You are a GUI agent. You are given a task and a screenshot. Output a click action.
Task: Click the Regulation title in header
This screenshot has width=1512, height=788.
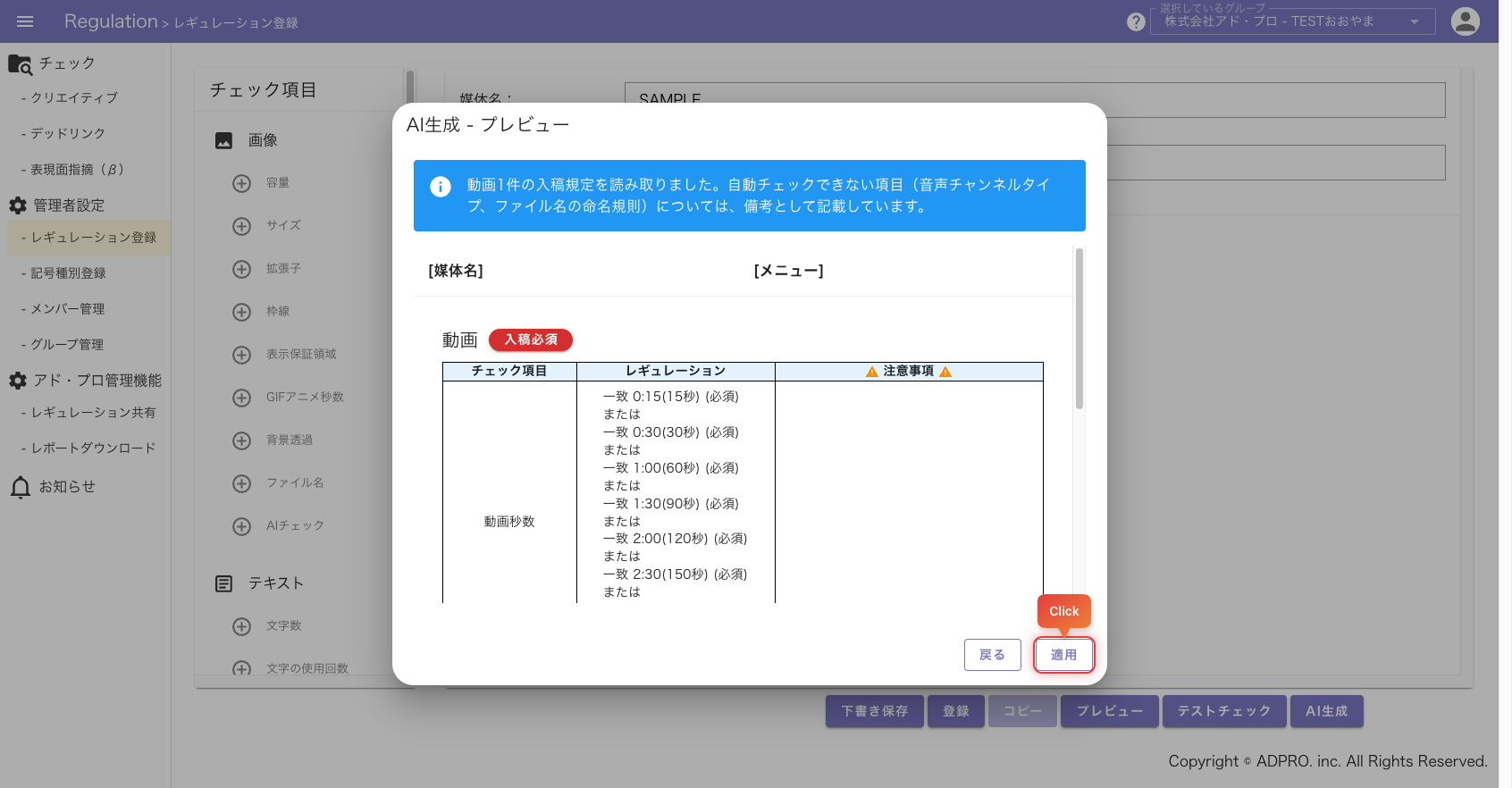[111, 21]
